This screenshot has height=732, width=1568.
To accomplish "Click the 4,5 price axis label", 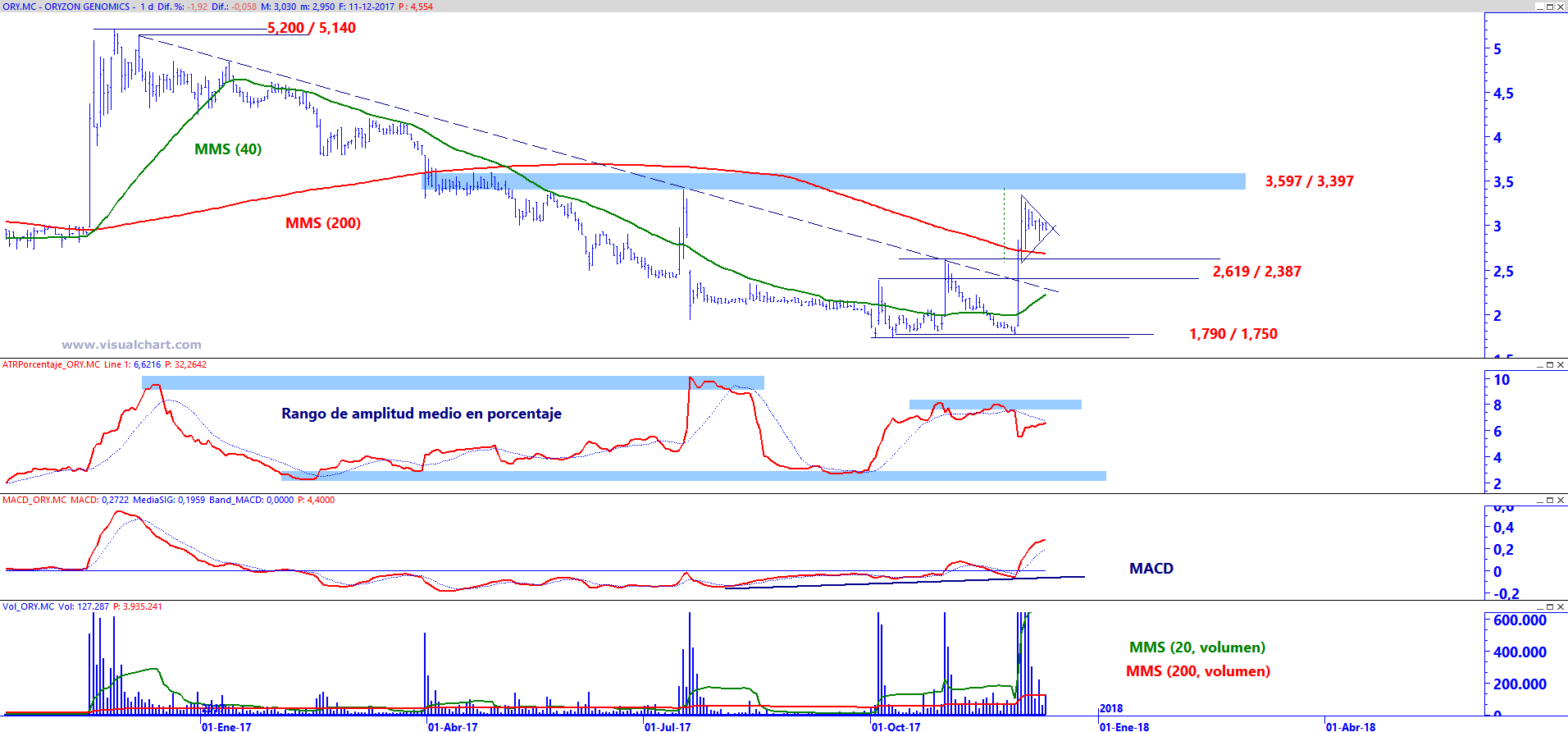I will coord(1503,94).
